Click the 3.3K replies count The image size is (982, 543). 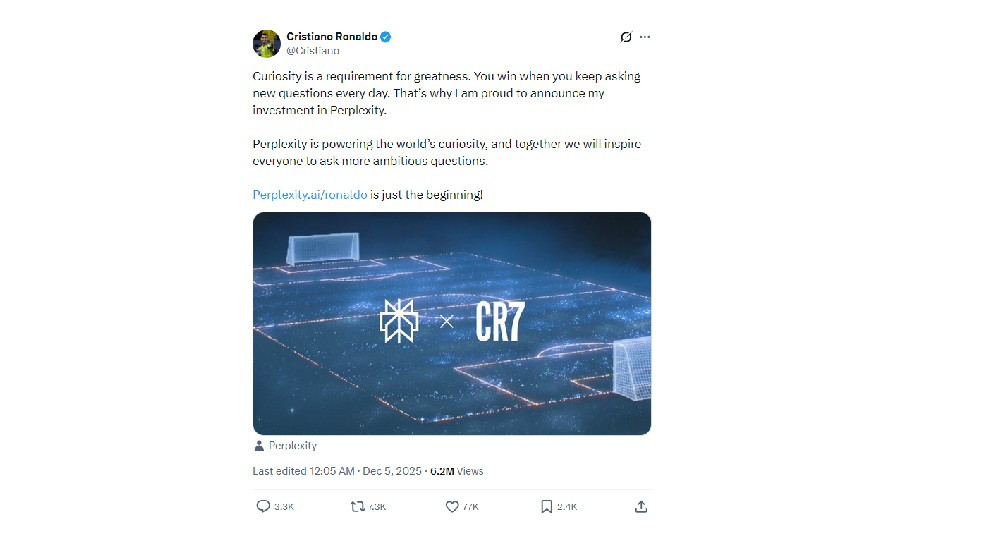284,507
